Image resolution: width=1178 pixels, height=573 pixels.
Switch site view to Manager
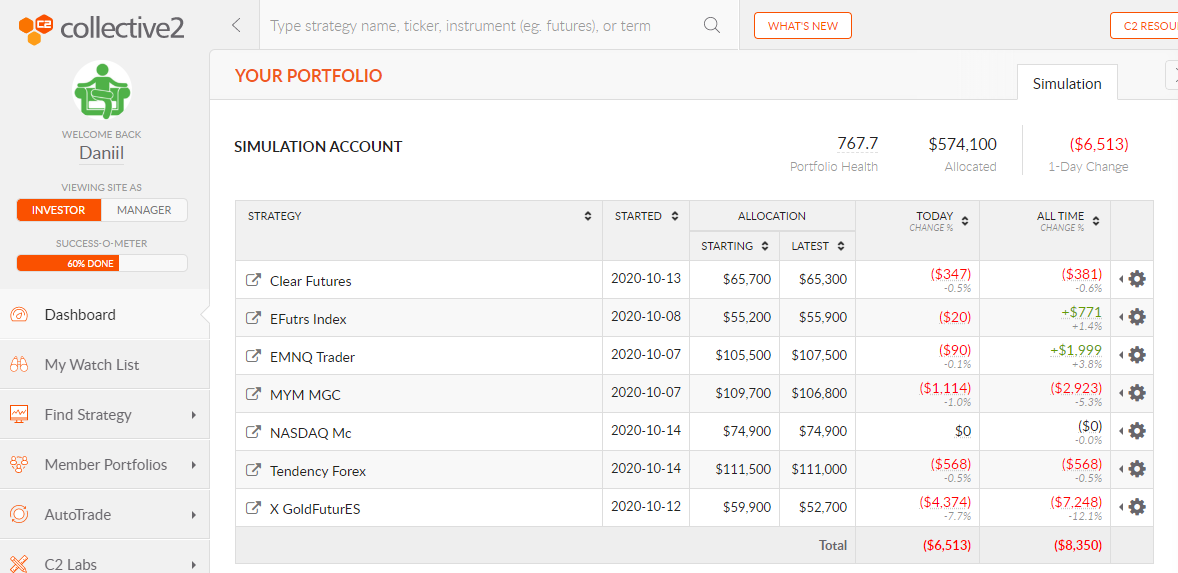[x=144, y=210]
